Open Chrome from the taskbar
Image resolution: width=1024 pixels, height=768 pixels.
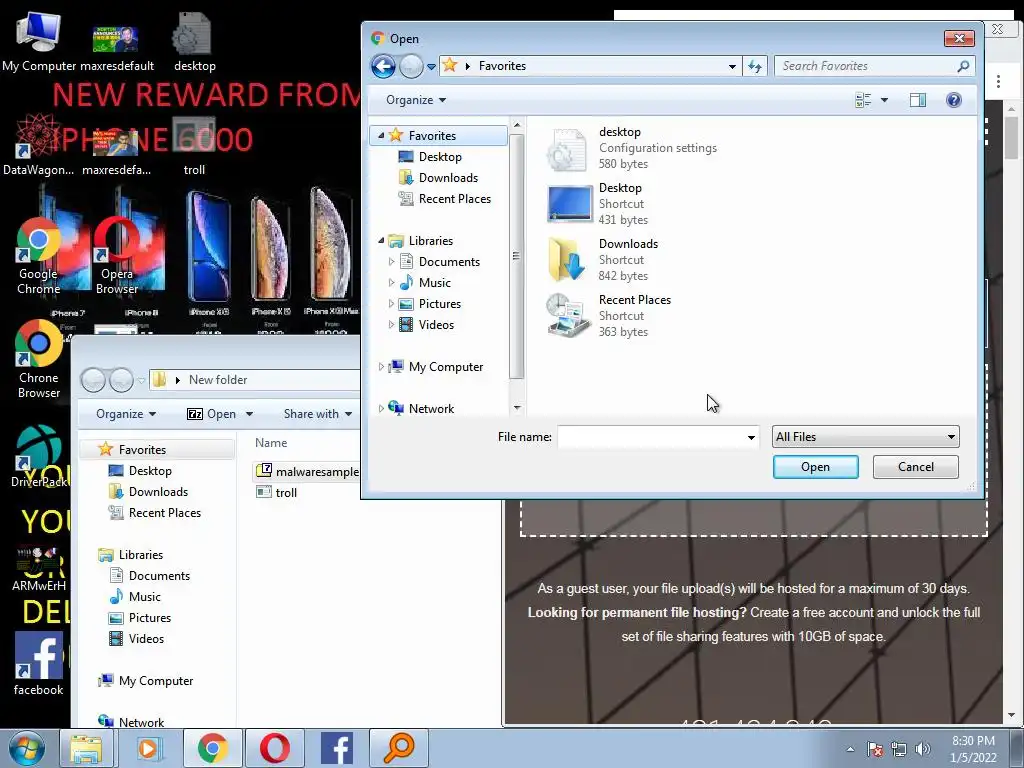point(213,748)
